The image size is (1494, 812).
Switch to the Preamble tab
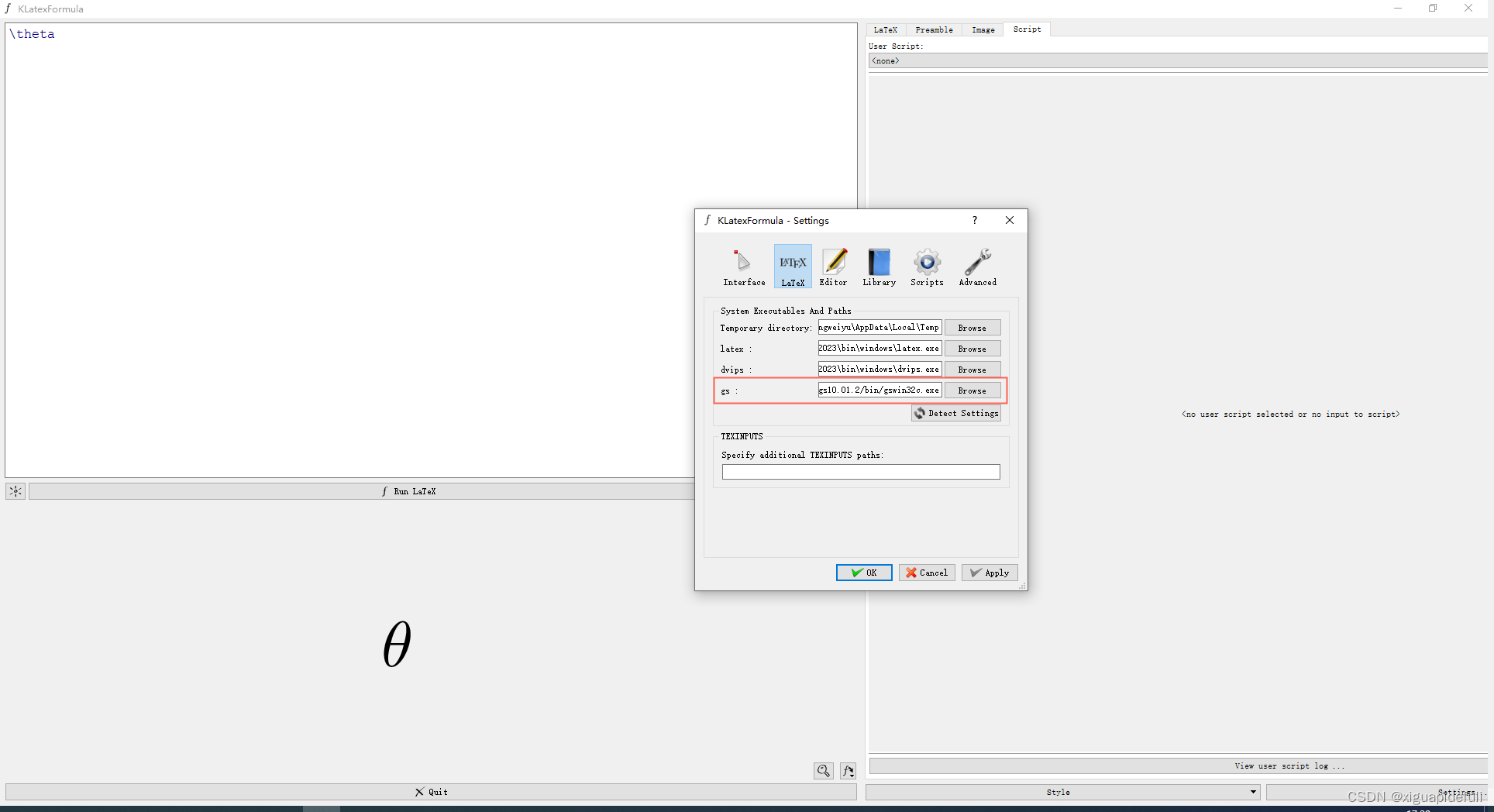pos(934,29)
